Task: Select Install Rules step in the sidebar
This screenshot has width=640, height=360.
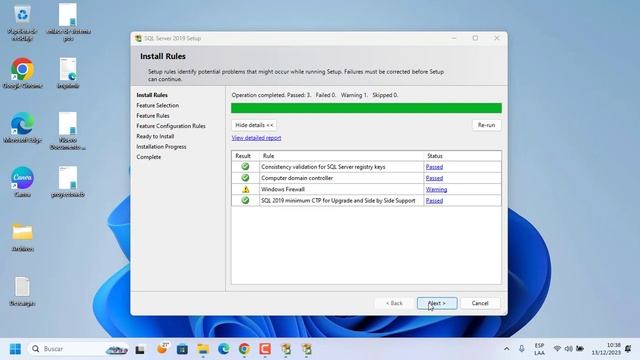Action: tap(152, 95)
